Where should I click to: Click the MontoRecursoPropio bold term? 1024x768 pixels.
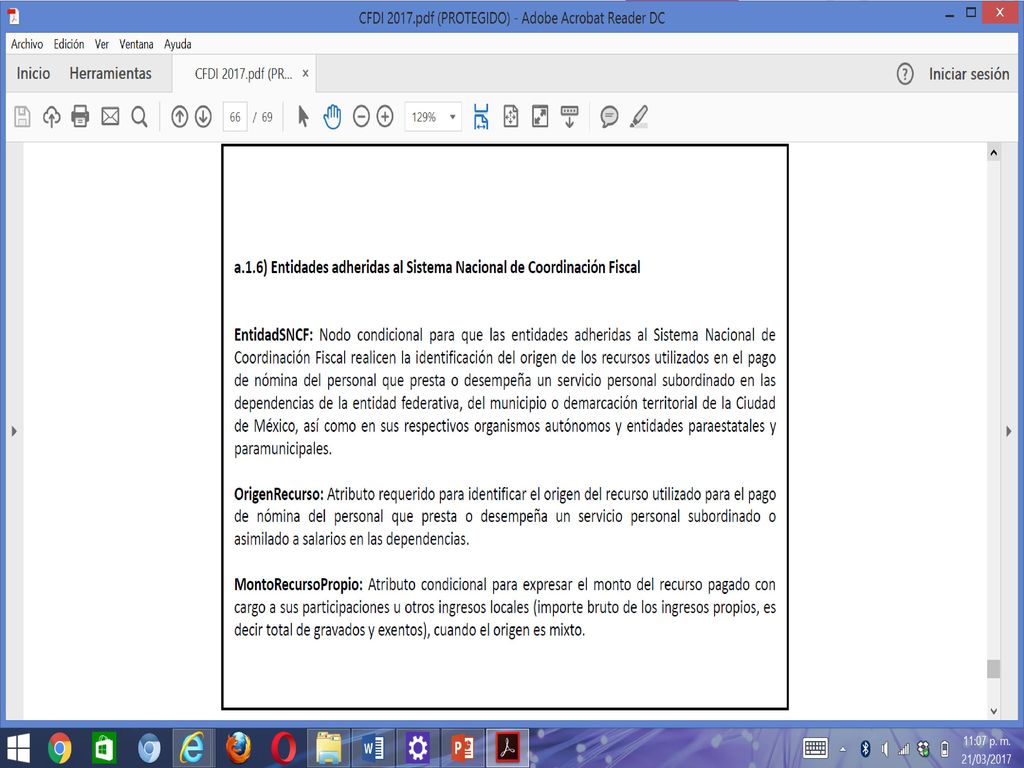298,585
